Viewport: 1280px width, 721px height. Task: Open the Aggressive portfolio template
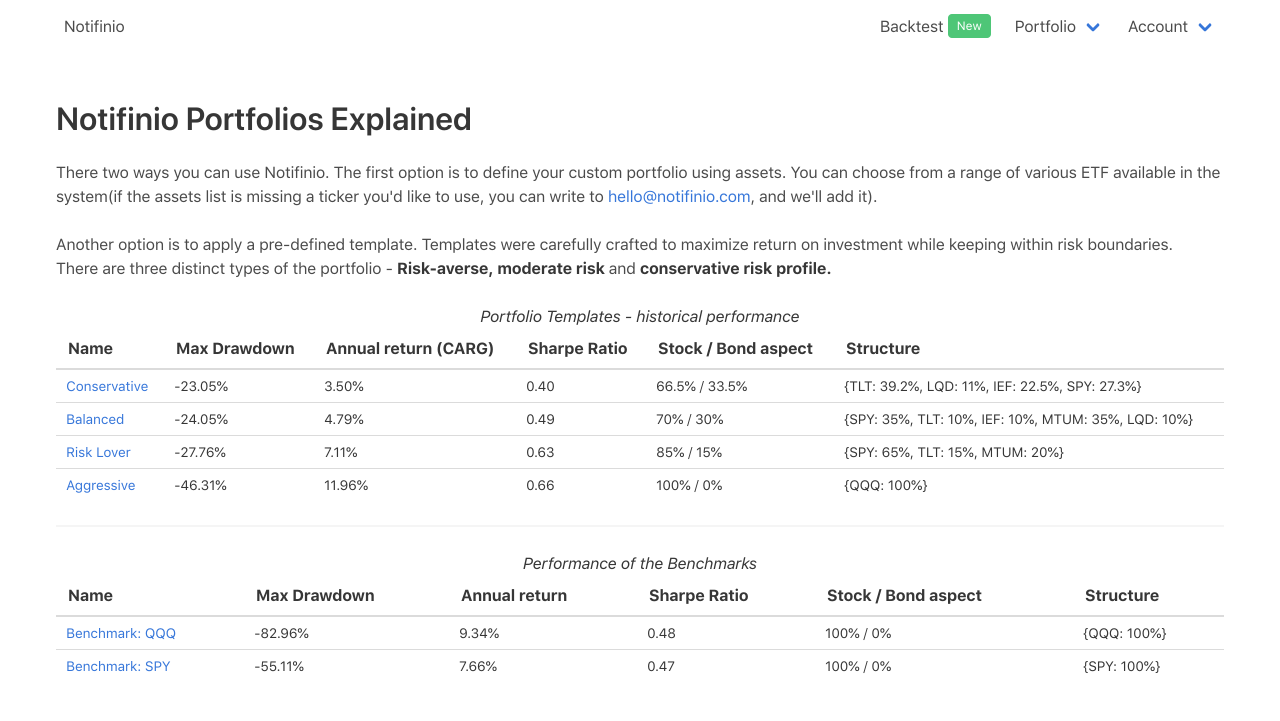click(x=101, y=485)
